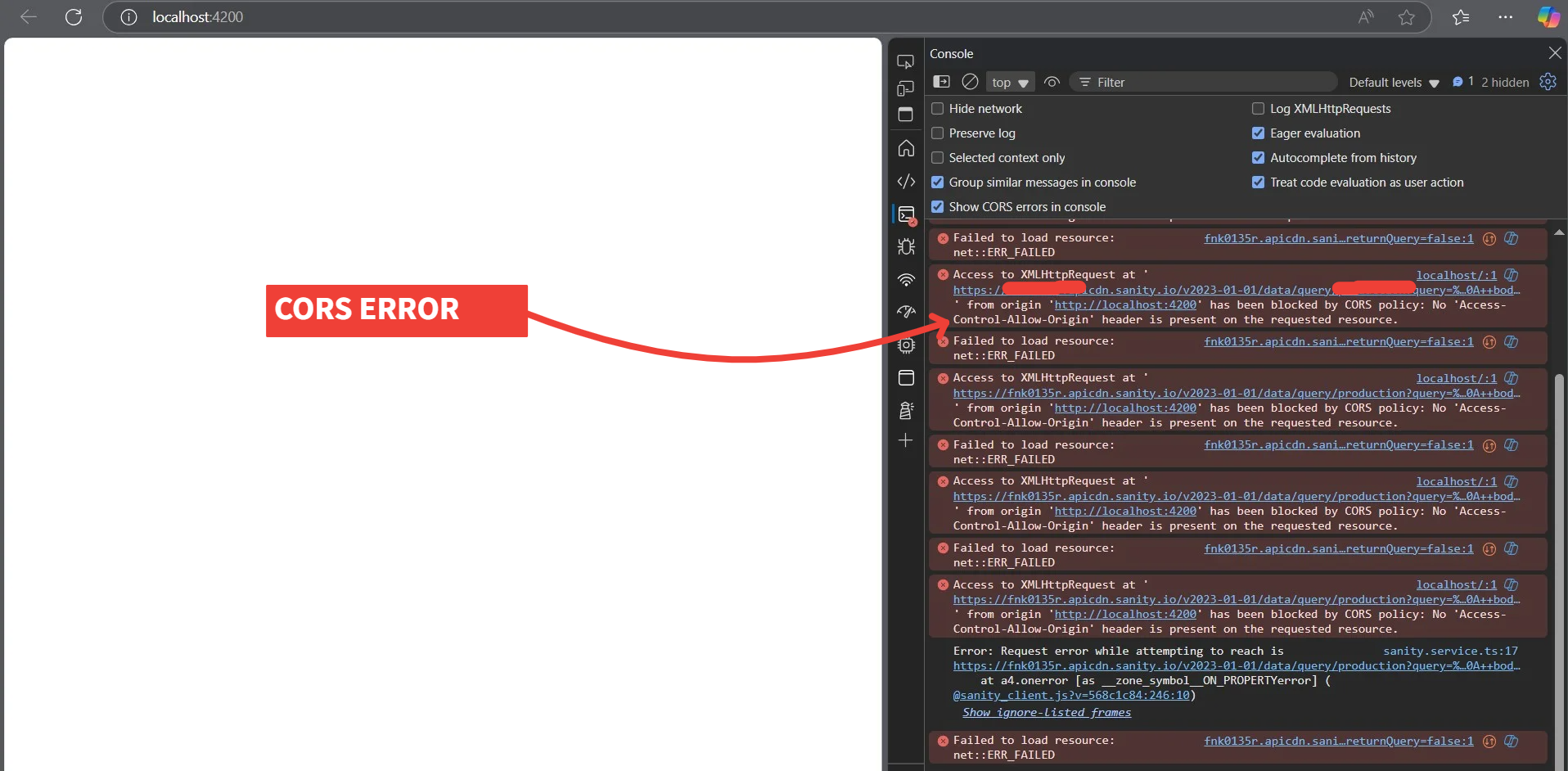The width and height of the screenshot is (1568, 771).
Task: Enable Hide network checkbox
Action: pyautogui.click(x=938, y=108)
